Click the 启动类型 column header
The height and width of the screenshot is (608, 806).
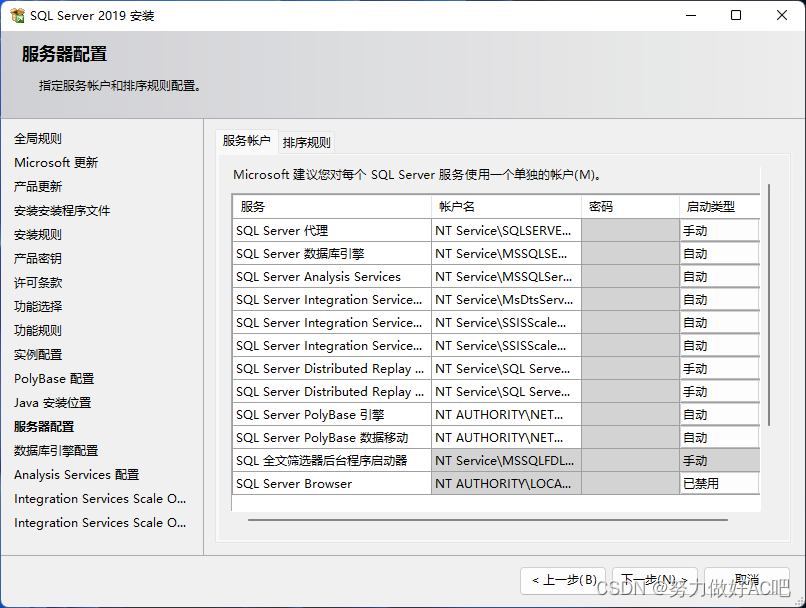click(720, 207)
